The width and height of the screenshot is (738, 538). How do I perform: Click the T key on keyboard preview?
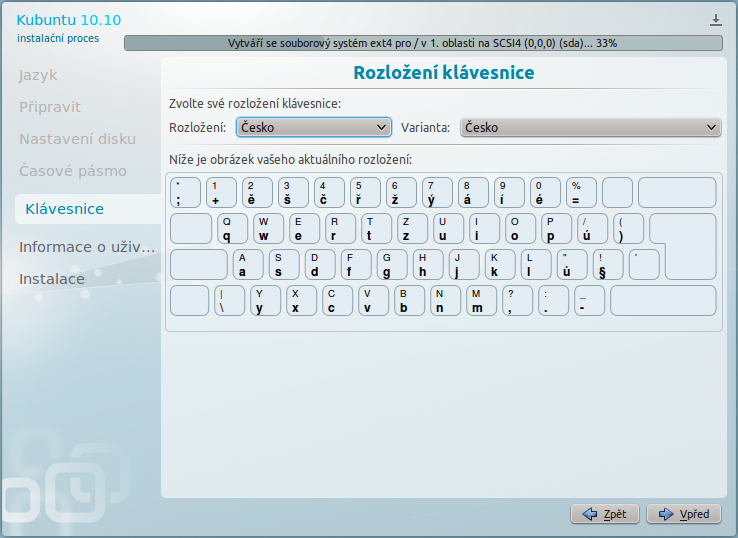click(377, 229)
